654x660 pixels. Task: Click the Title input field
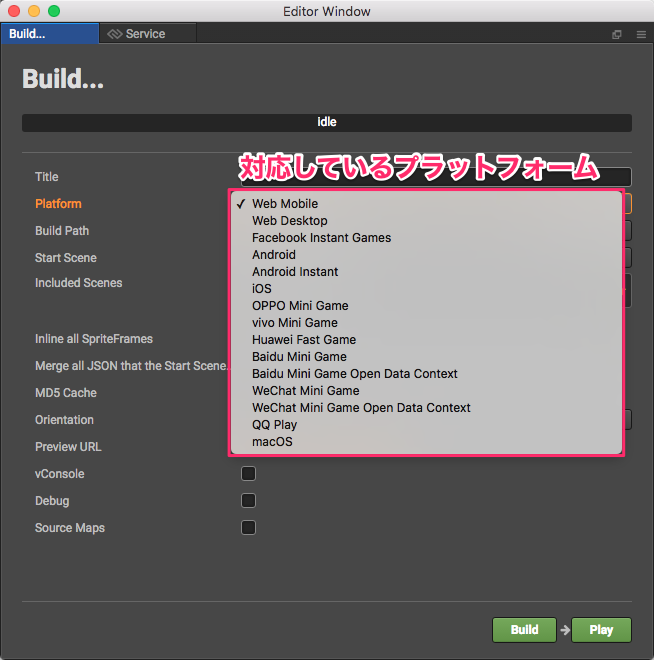[436, 177]
